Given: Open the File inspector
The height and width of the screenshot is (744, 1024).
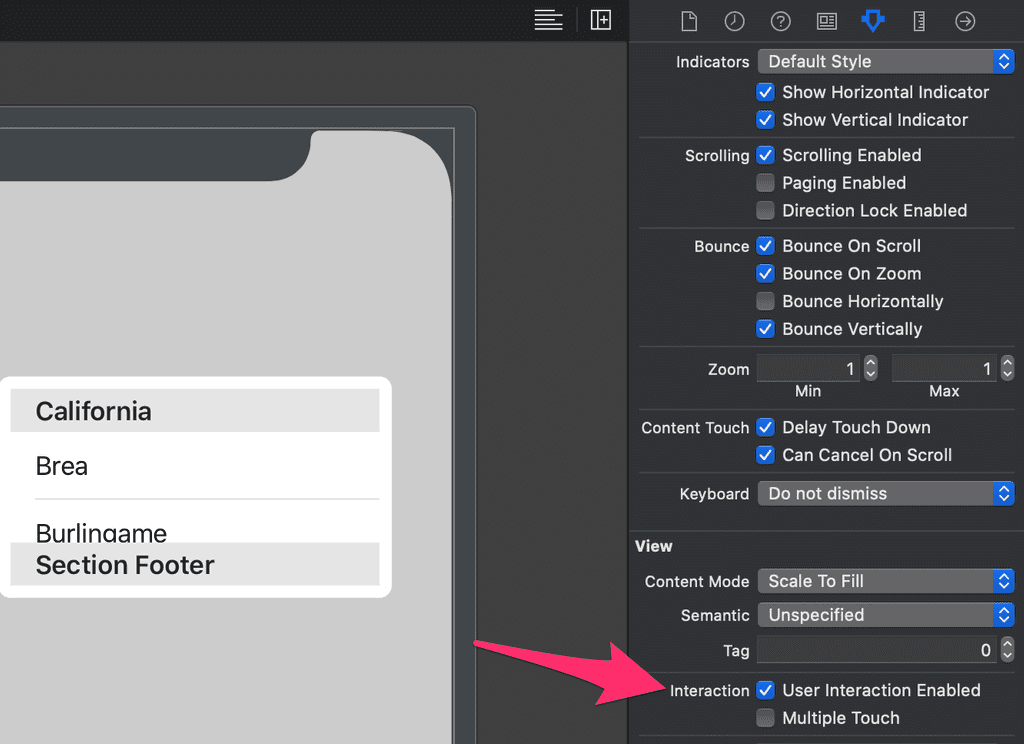Looking at the screenshot, I should 689,20.
